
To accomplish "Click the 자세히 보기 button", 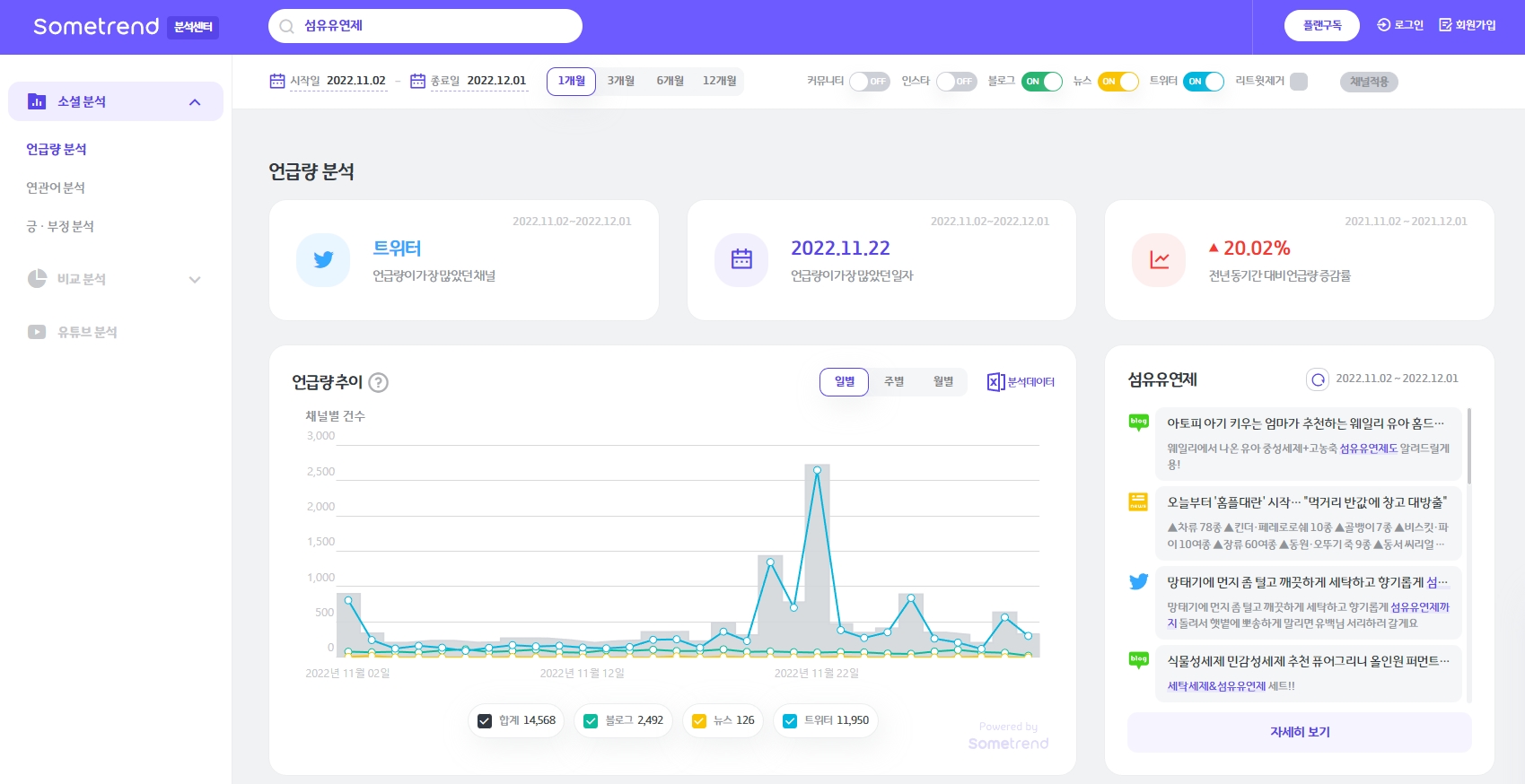I will (x=1300, y=732).
